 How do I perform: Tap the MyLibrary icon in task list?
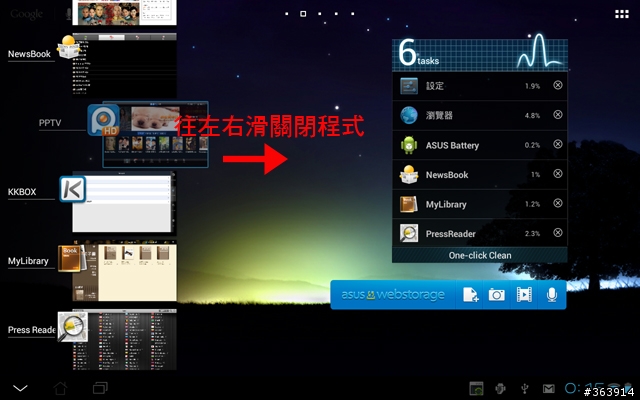coord(409,204)
